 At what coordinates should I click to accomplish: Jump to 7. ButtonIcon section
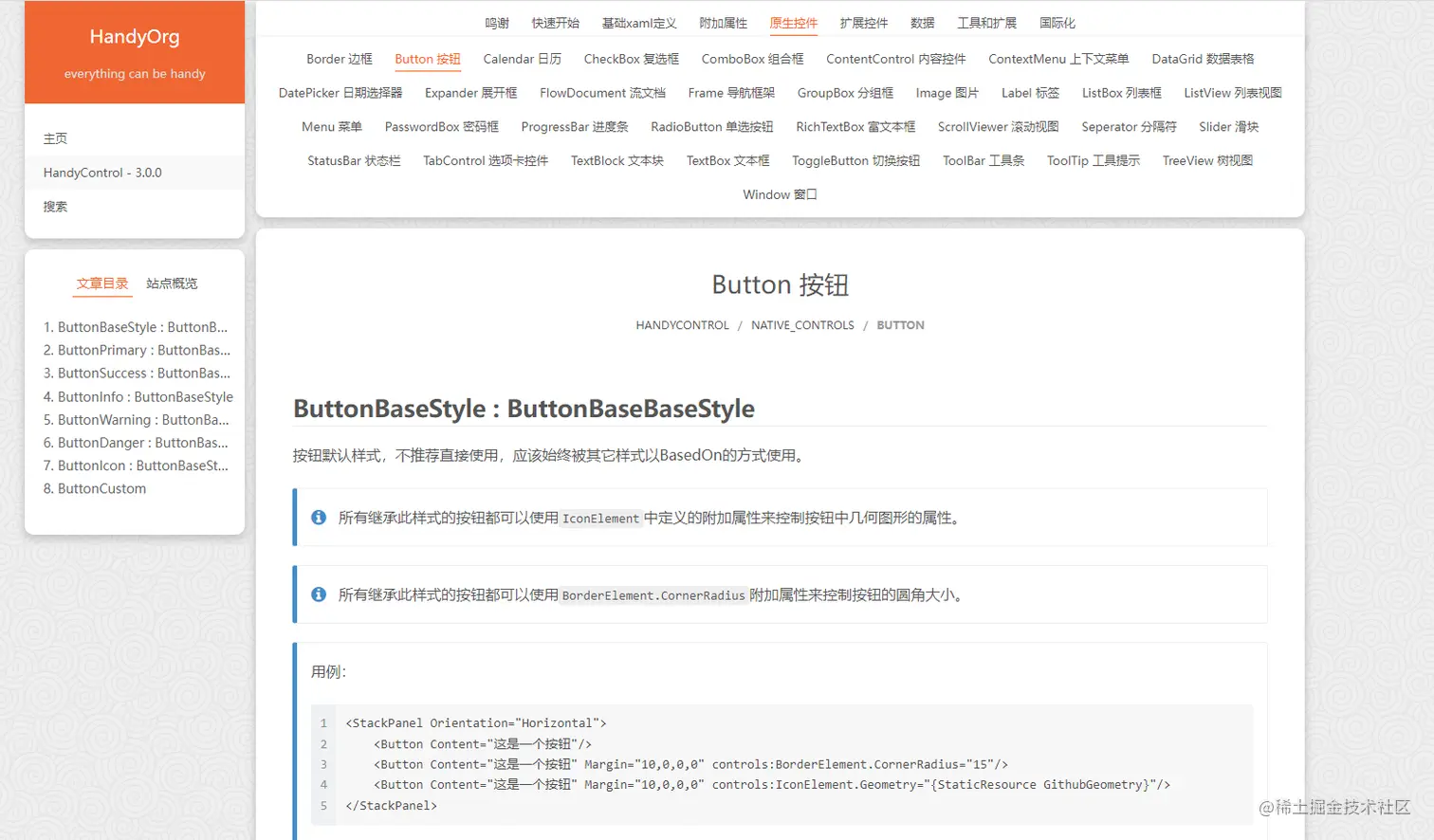(x=136, y=466)
